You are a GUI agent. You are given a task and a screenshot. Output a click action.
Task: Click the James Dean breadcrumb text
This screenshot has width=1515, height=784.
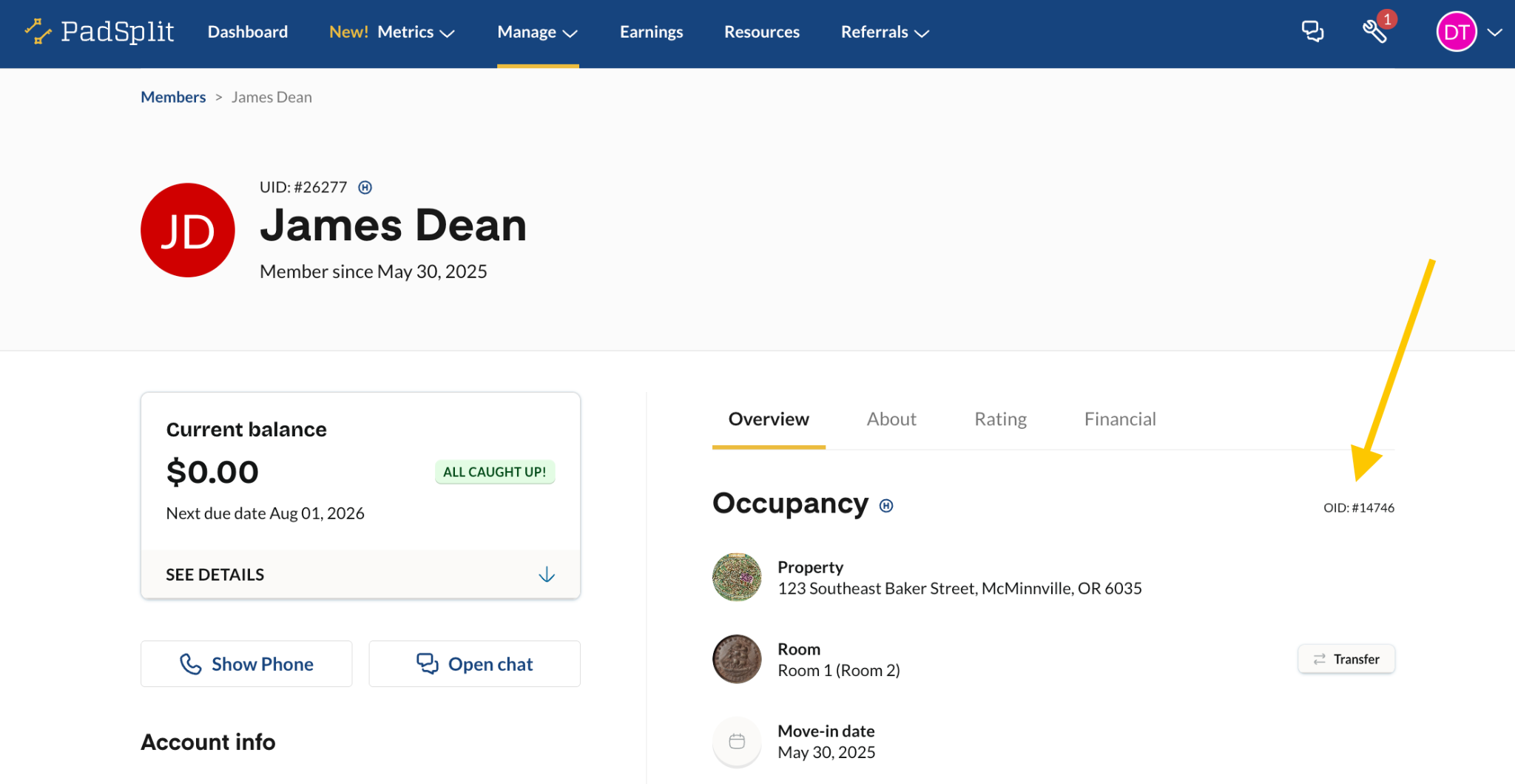pyautogui.click(x=271, y=97)
